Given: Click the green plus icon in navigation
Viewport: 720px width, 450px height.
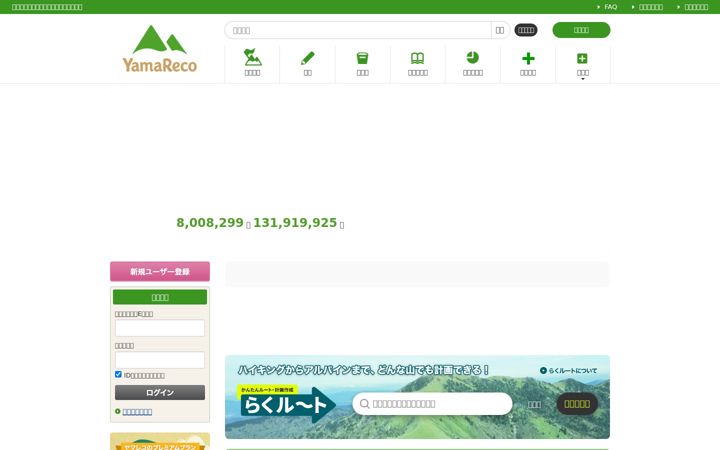Looking at the screenshot, I should pos(528,64).
